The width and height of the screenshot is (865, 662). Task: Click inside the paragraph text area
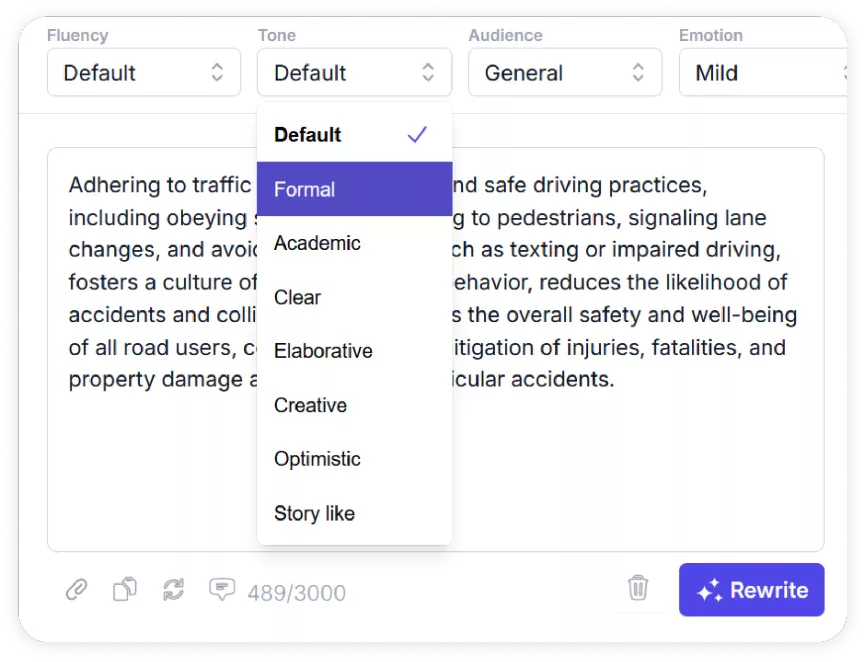coord(634,441)
